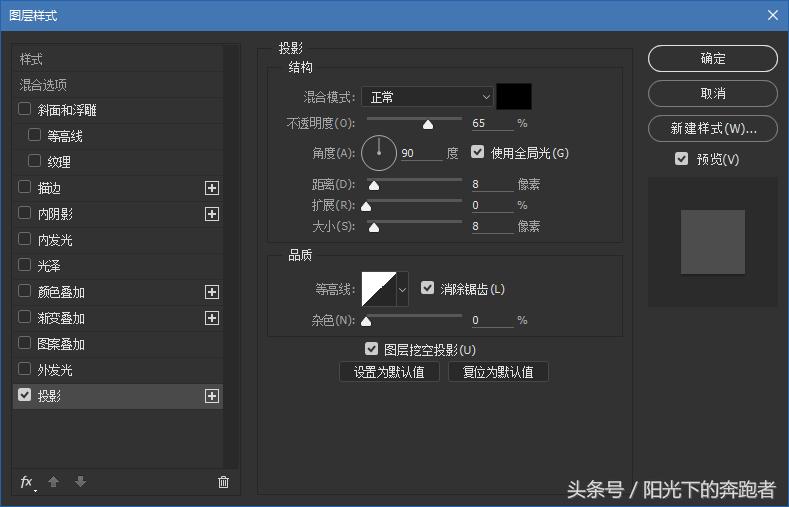
Task: Click the style preview thumbnail square
Action: (713, 242)
